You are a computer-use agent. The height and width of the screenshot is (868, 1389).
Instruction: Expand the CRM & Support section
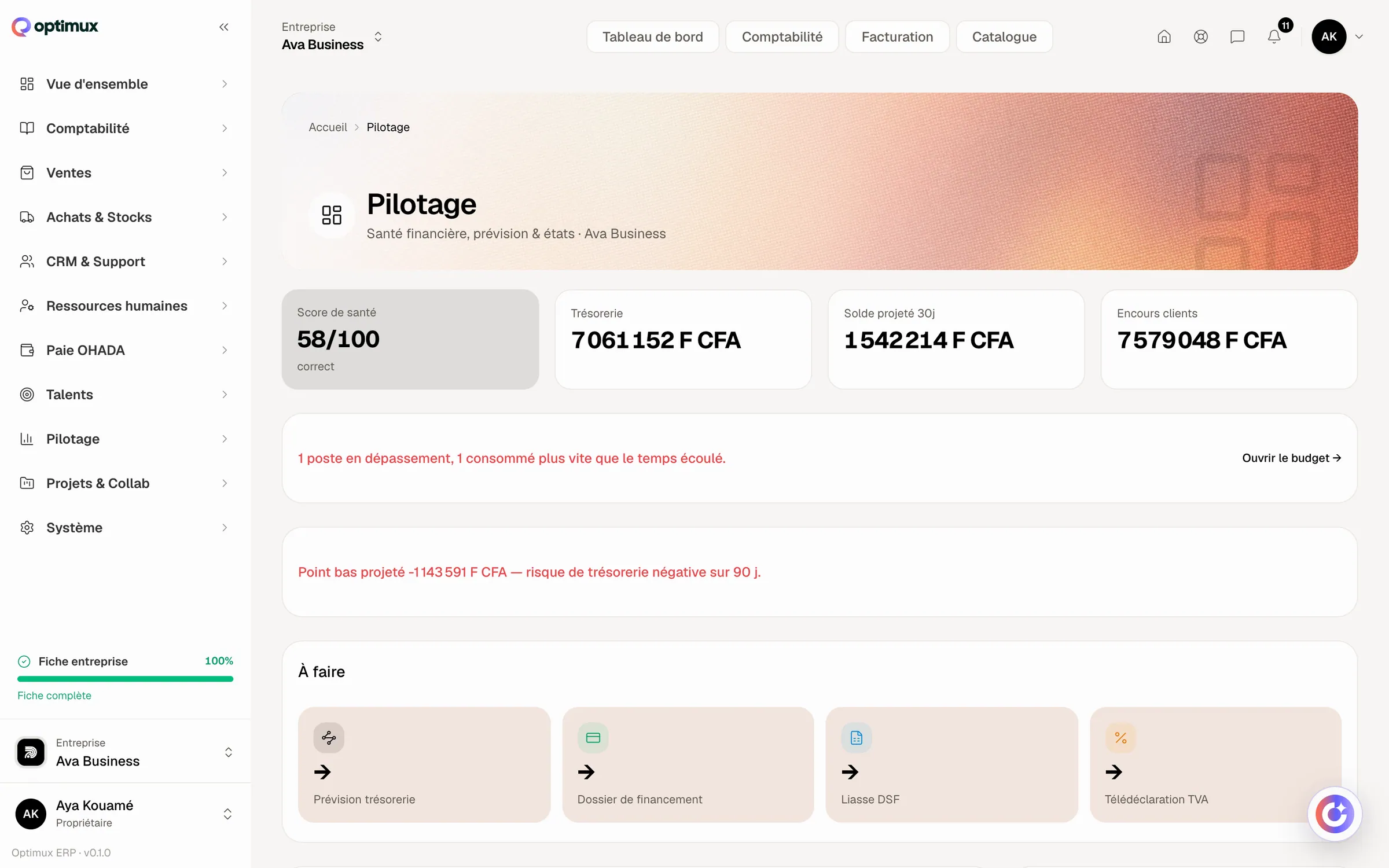click(125, 262)
